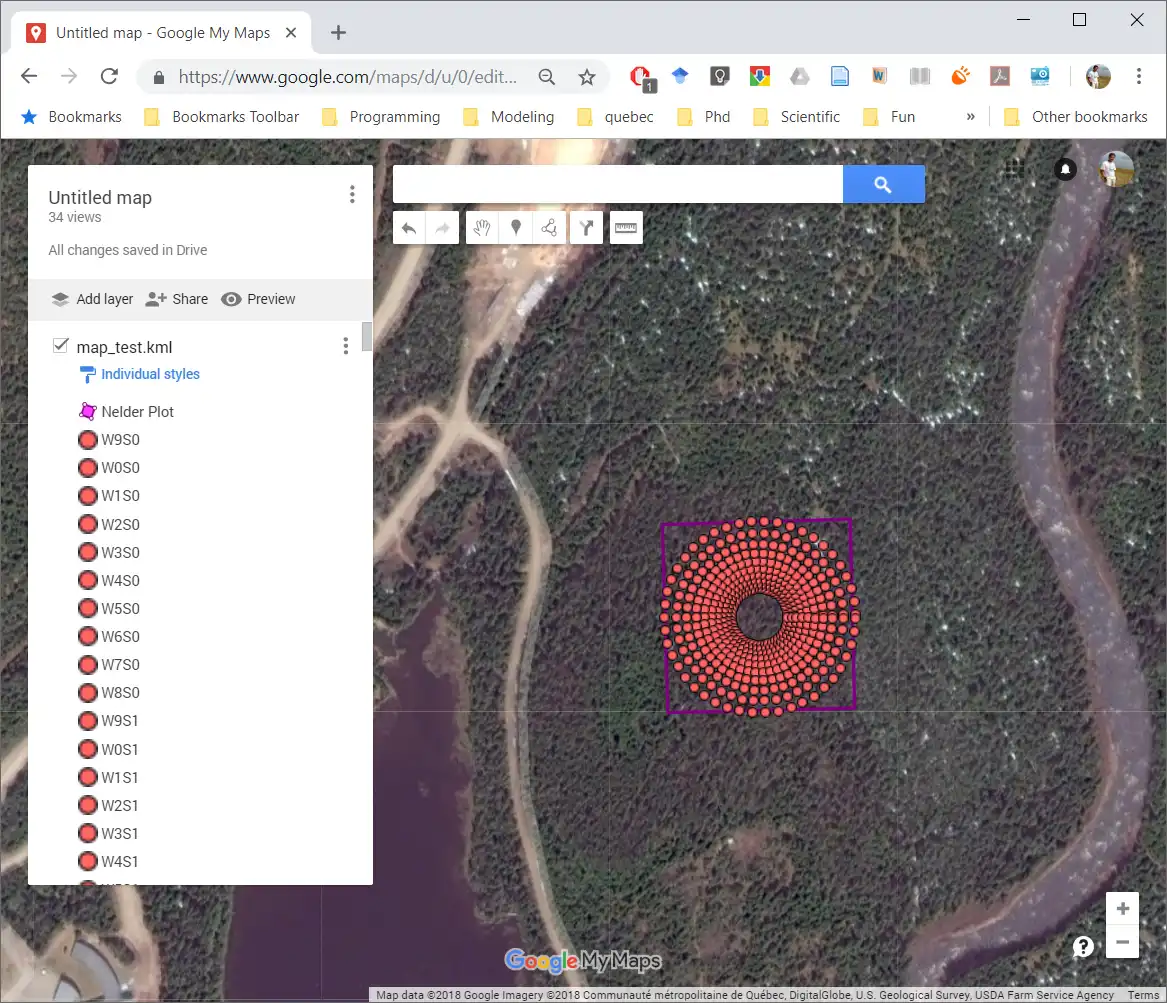Click the layer panel scrollbar thumb
This screenshot has width=1167, height=1003.
pyautogui.click(x=367, y=336)
